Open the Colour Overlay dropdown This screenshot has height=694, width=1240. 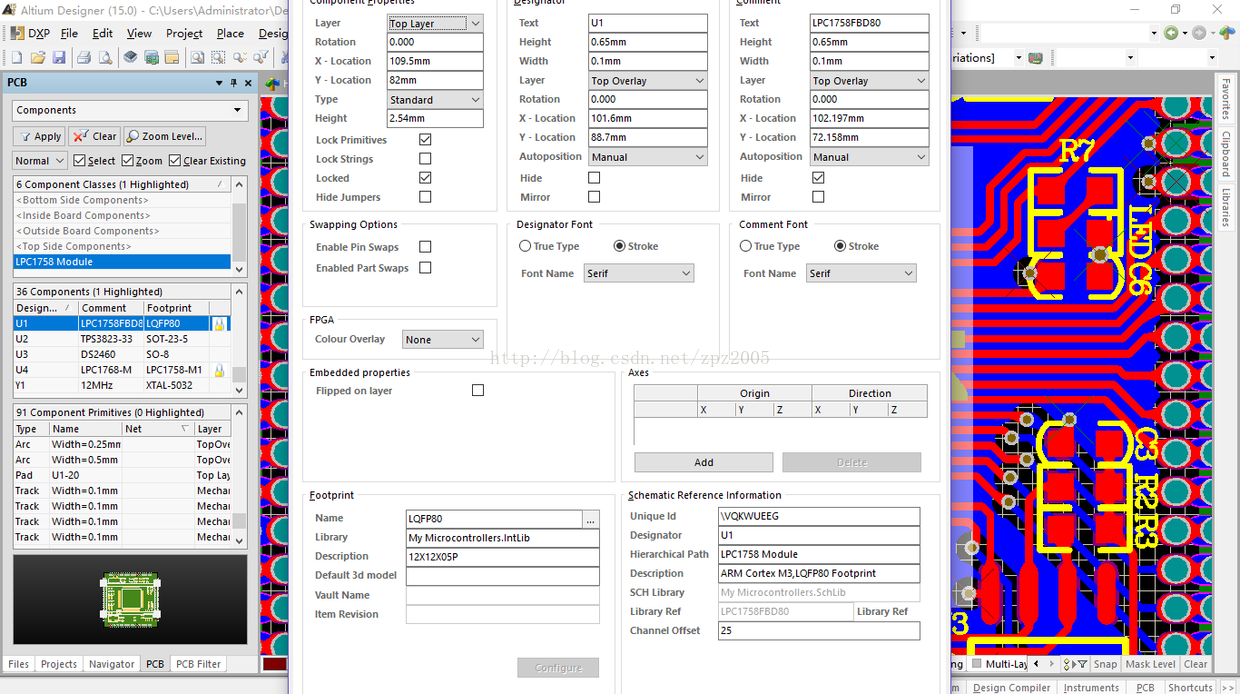pos(443,340)
